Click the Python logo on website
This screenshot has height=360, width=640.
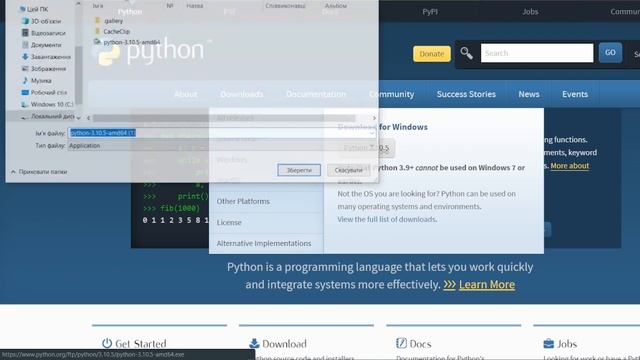point(151,52)
